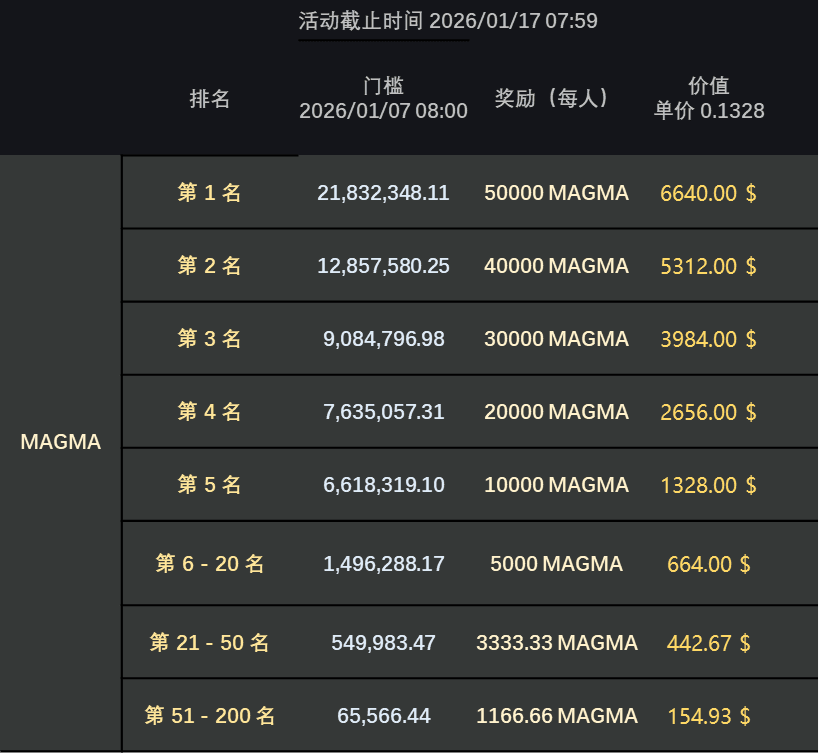Select the 第 51 - 200 名 rank row
Viewport: 819px width, 754px height.
point(210,716)
